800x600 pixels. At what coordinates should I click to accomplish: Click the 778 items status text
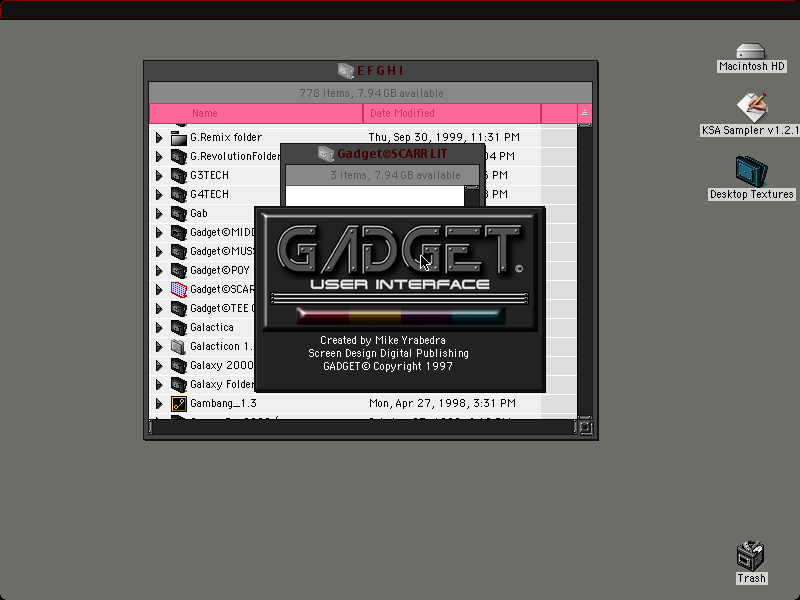(x=371, y=93)
